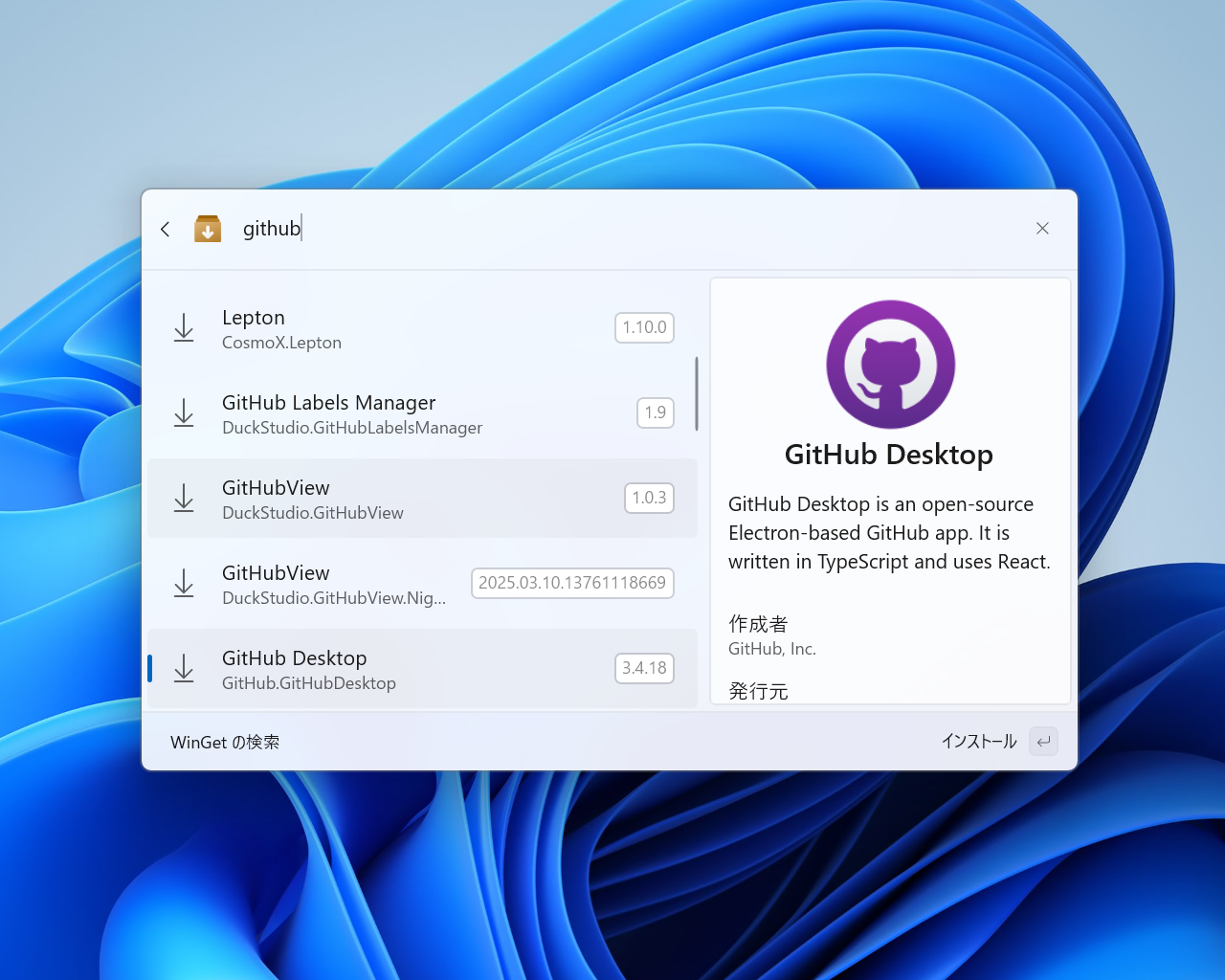Click the WinGet package box icon

point(208,229)
